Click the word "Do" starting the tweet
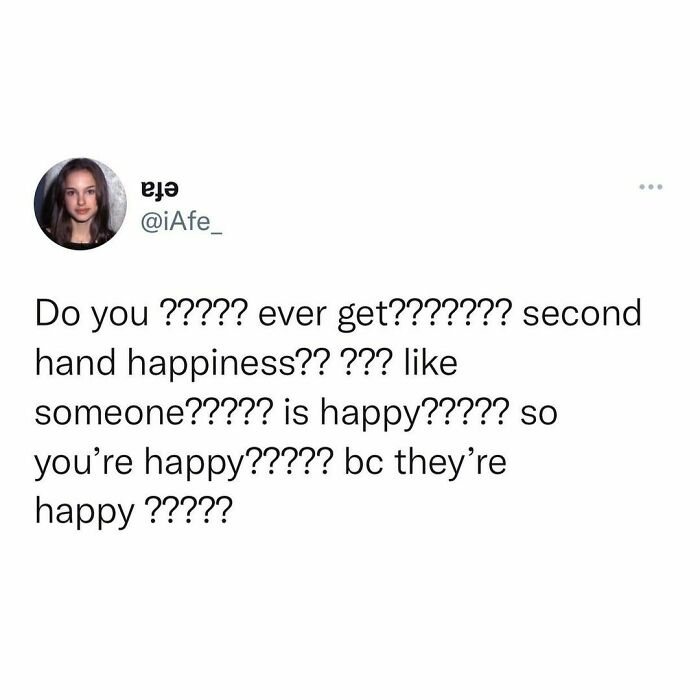This screenshot has width=700, height=700. [x=57, y=313]
